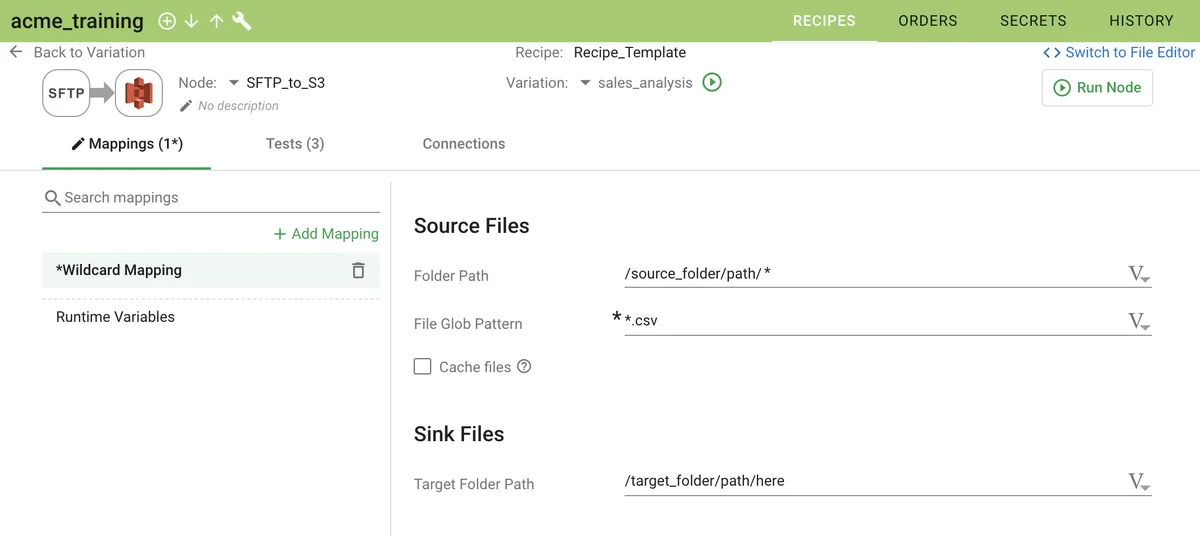Open the wrench settings icon

point(242,21)
